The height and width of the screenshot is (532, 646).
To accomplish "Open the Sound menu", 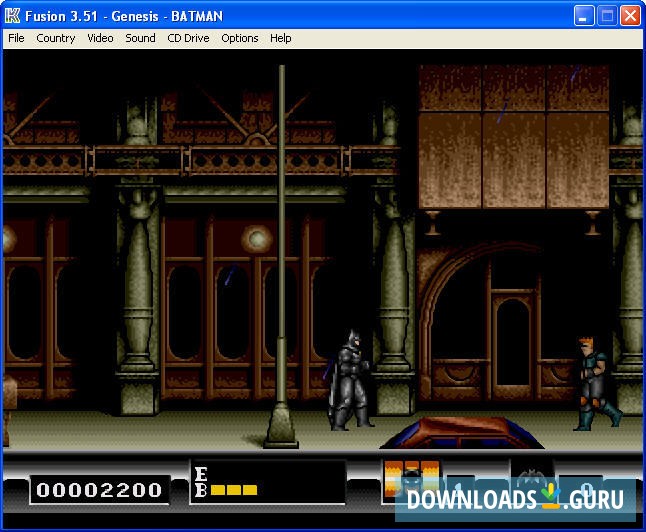I will (140, 38).
